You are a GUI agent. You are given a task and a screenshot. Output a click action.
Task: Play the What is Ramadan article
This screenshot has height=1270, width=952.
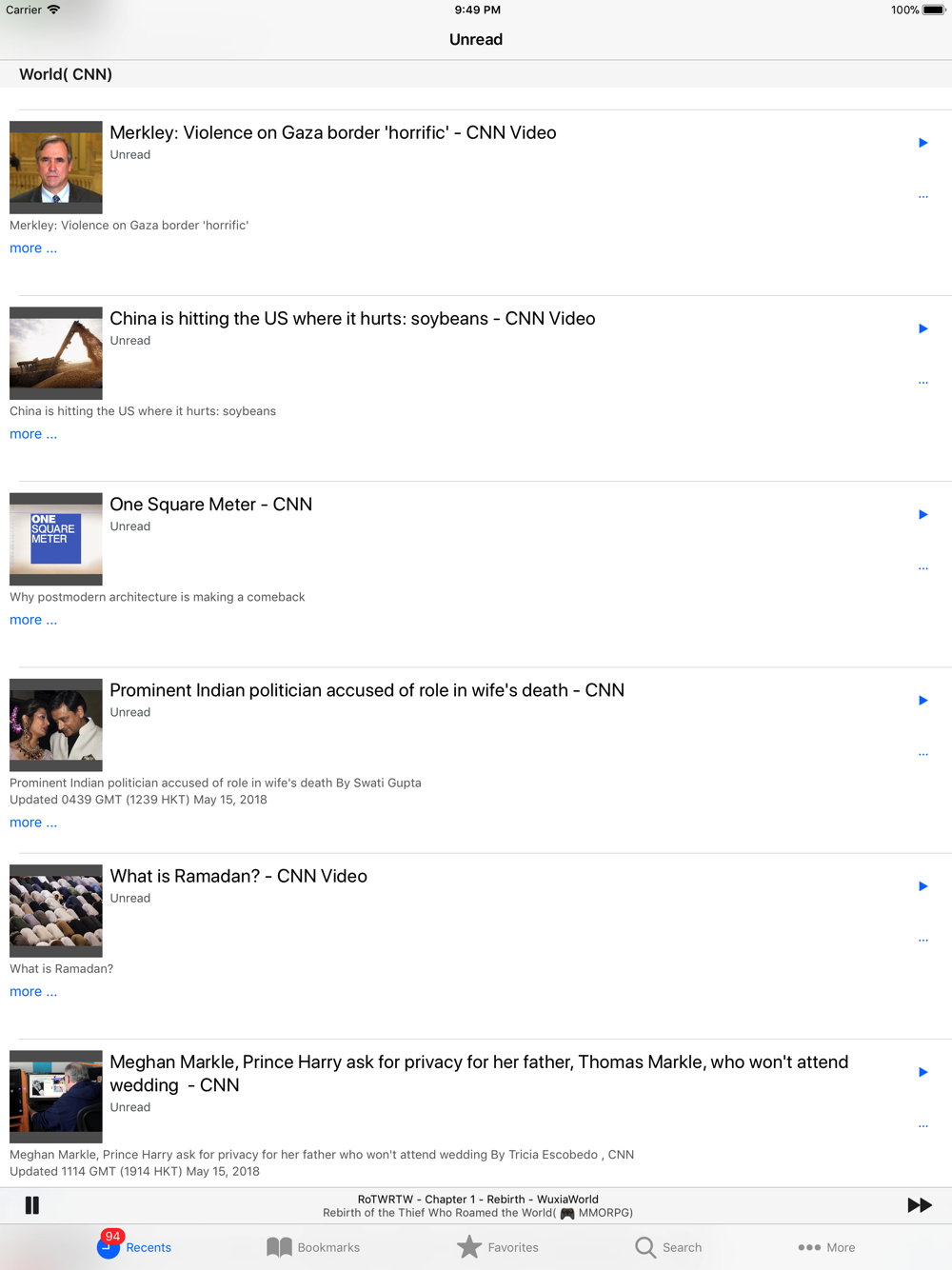click(922, 886)
